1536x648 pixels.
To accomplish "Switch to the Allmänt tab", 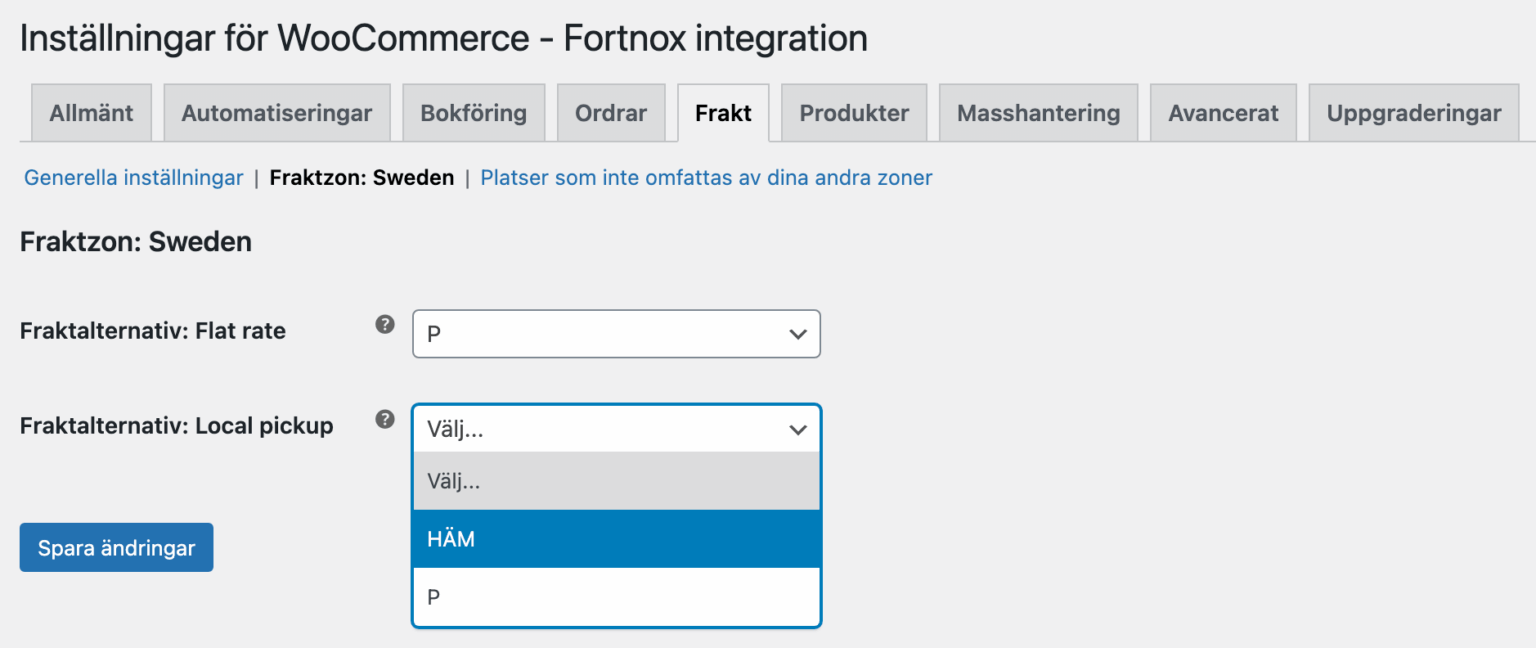I will [90, 113].
